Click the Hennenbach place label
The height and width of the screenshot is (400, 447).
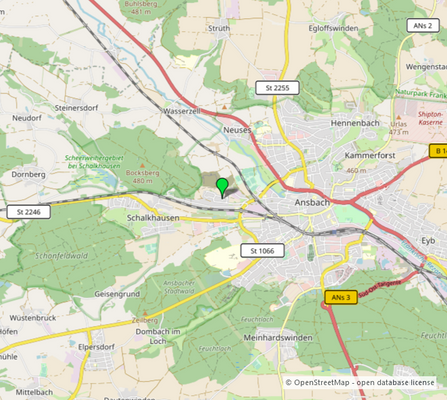[x=355, y=123]
